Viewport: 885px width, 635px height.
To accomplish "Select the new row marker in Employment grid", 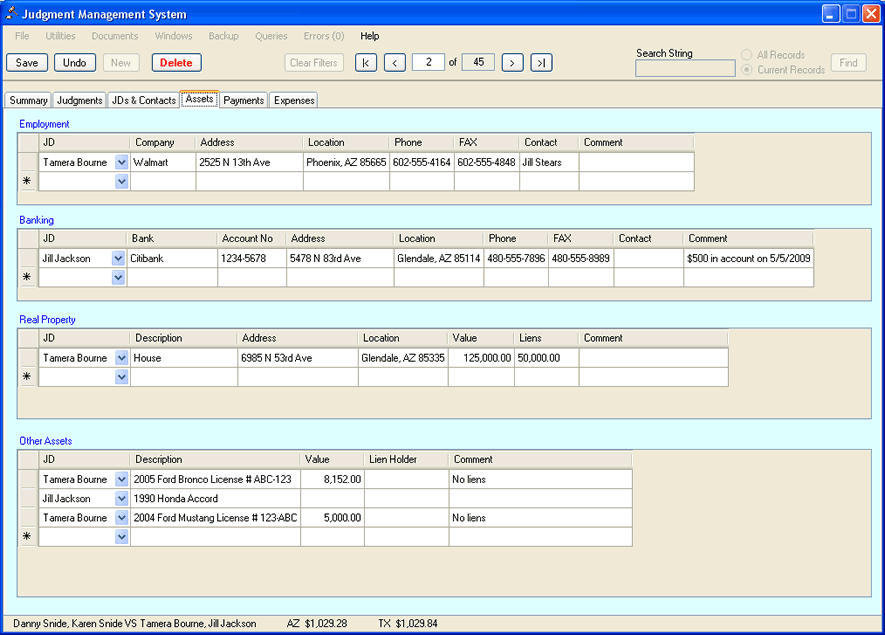I will (x=27, y=182).
